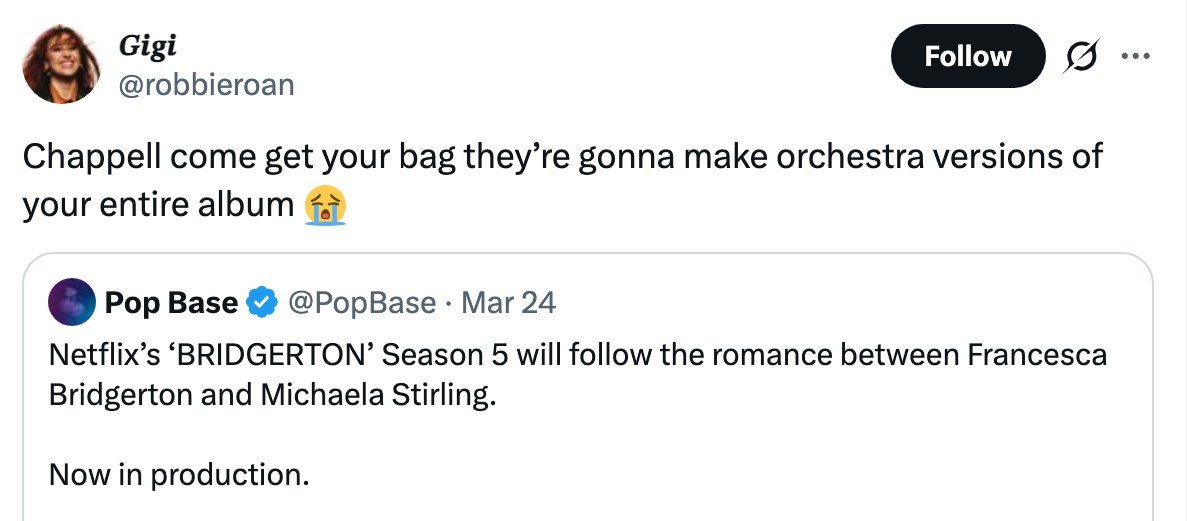The height and width of the screenshot is (521, 1187).
Task: Click the 'Now in production.' text line
Action: pos(178,474)
